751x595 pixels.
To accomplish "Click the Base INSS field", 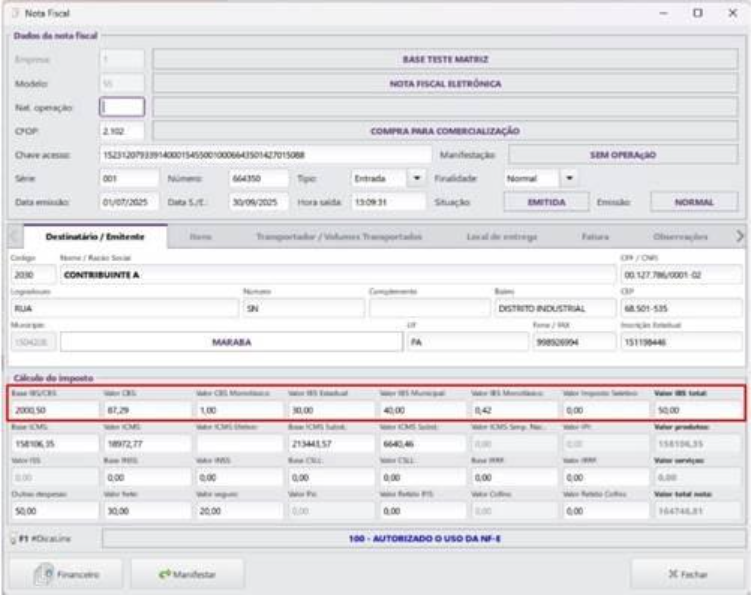I will pyautogui.click(x=147, y=478).
